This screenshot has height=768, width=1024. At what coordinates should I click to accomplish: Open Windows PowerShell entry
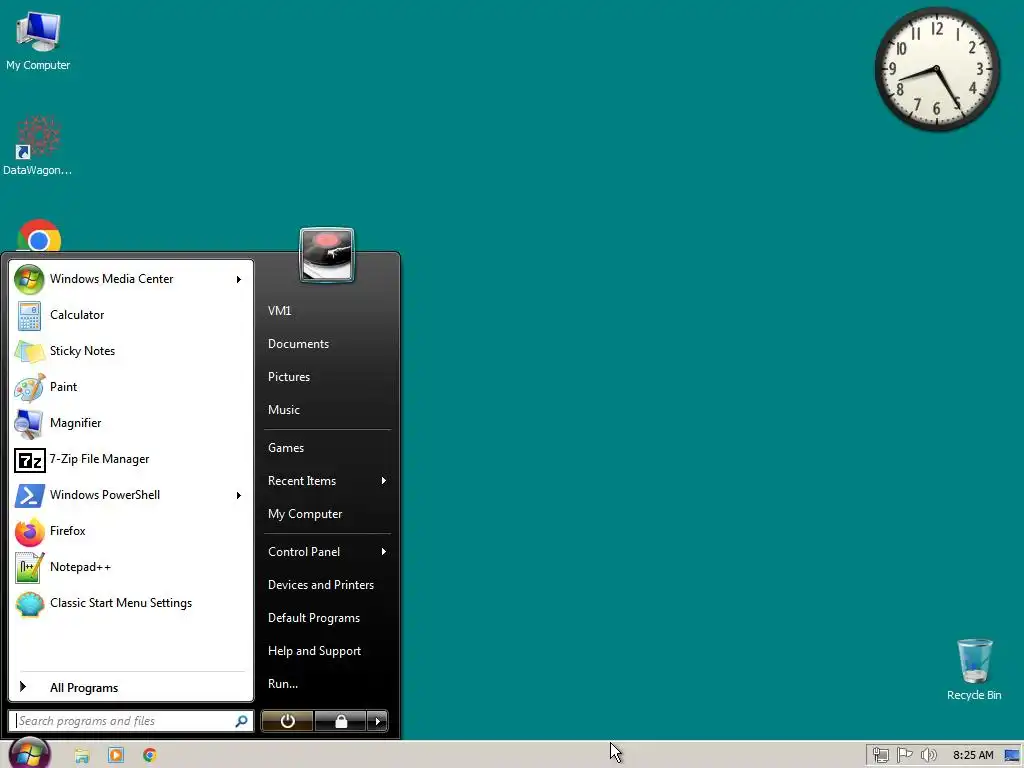click(x=131, y=495)
